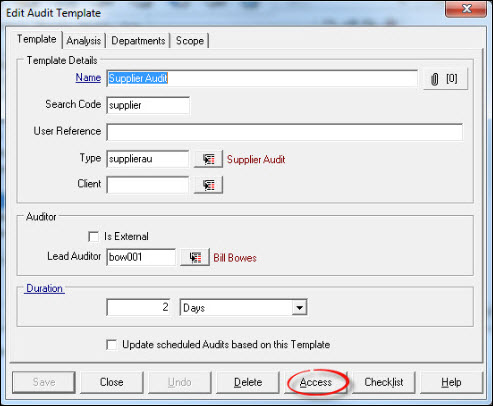The width and height of the screenshot is (493, 406).
Task: Open lookup icon beside Type field
Action: [208, 159]
